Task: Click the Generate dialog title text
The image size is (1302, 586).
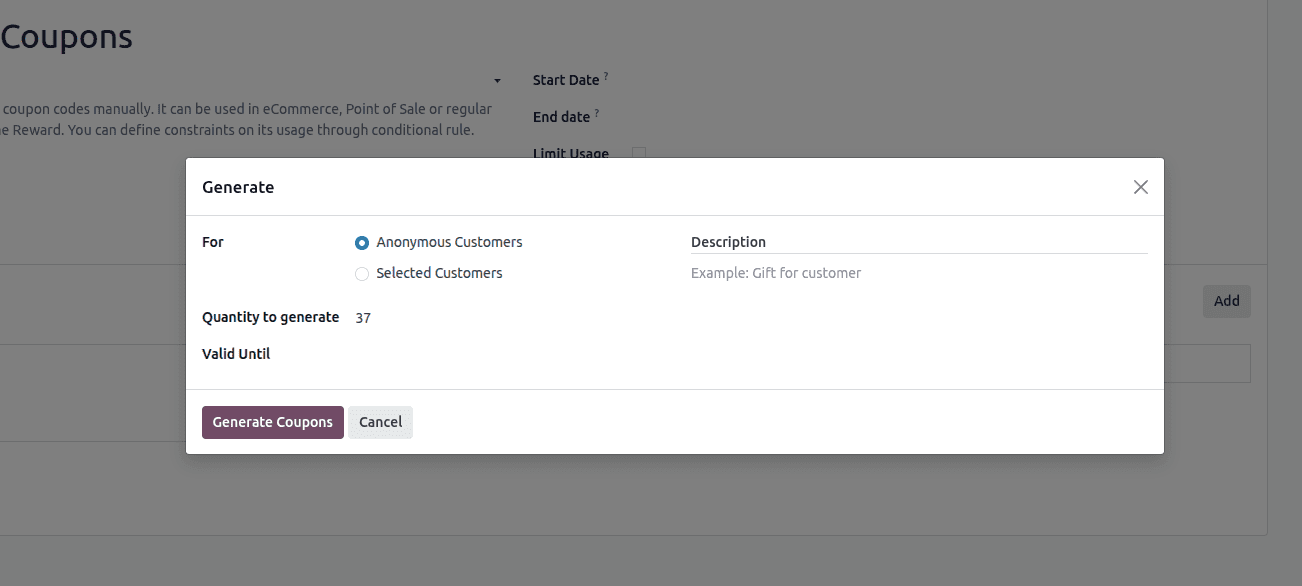Action: pyautogui.click(x=238, y=186)
